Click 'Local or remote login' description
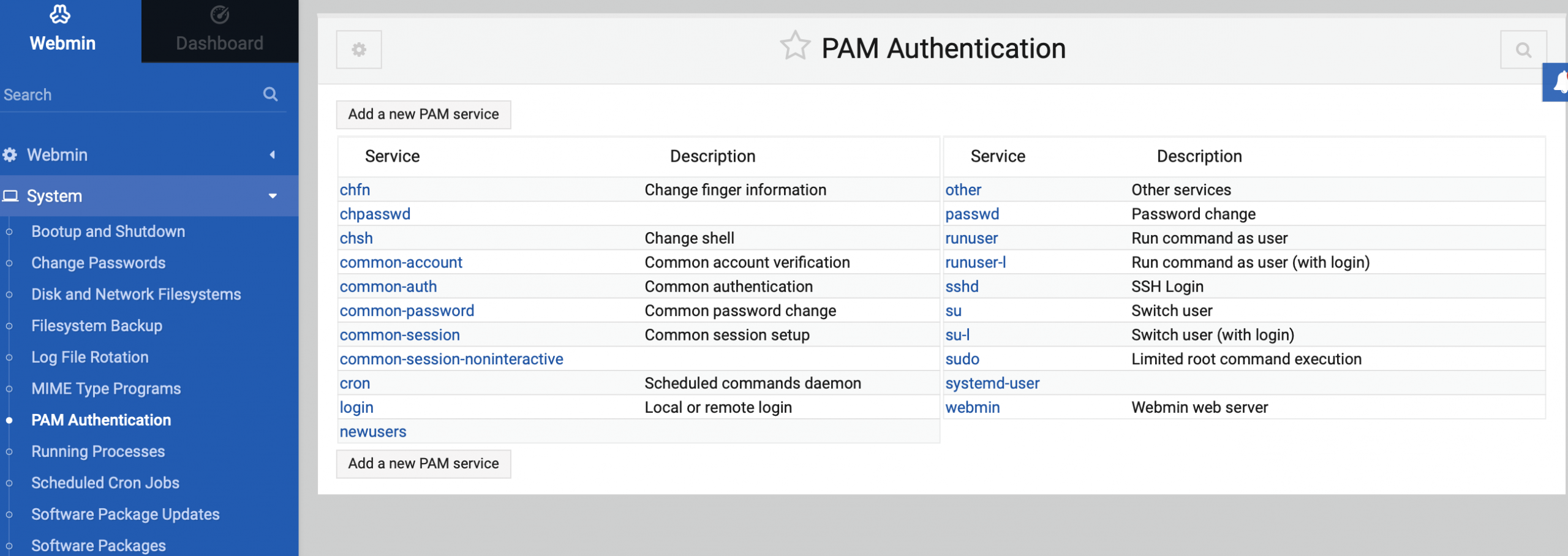 pos(718,408)
